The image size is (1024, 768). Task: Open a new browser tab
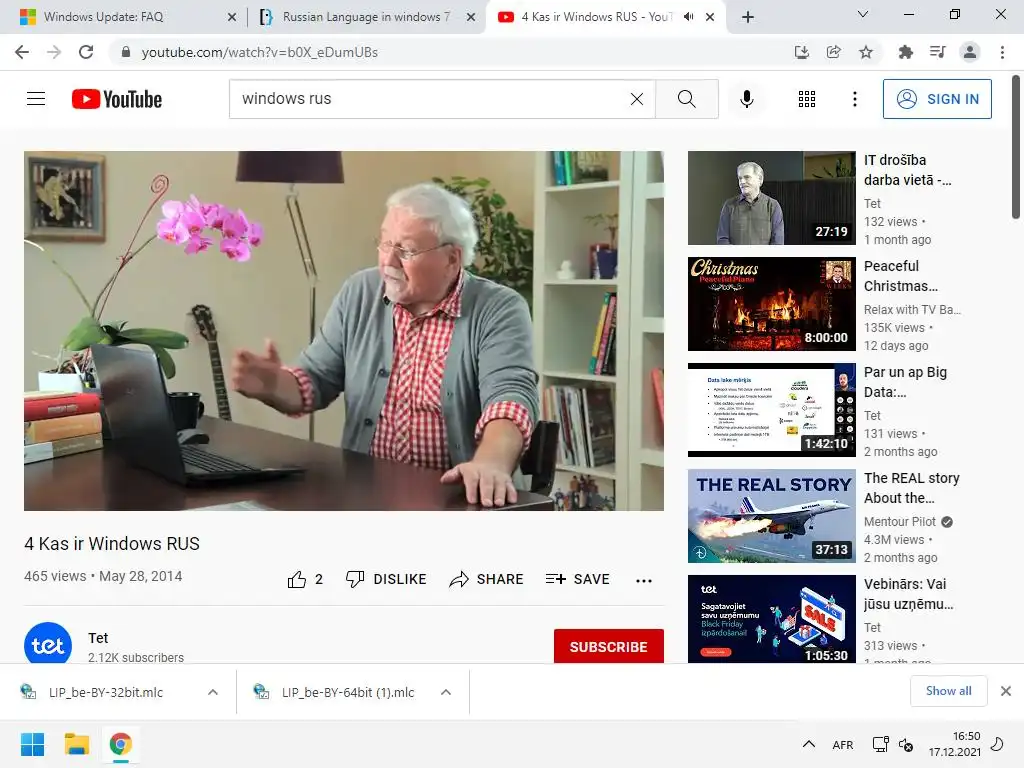(x=748, y=17)
